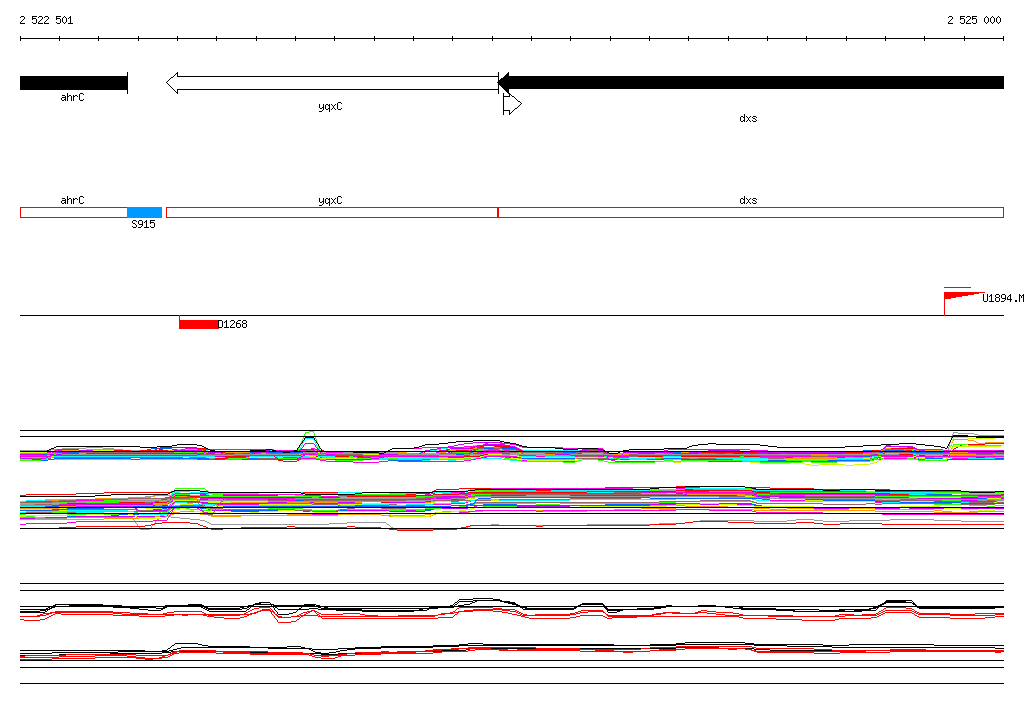Image resolution: width=1024 pixels, height=714 pixels.
Task: Click the S915 text label
Action: (x=144, y=224)
